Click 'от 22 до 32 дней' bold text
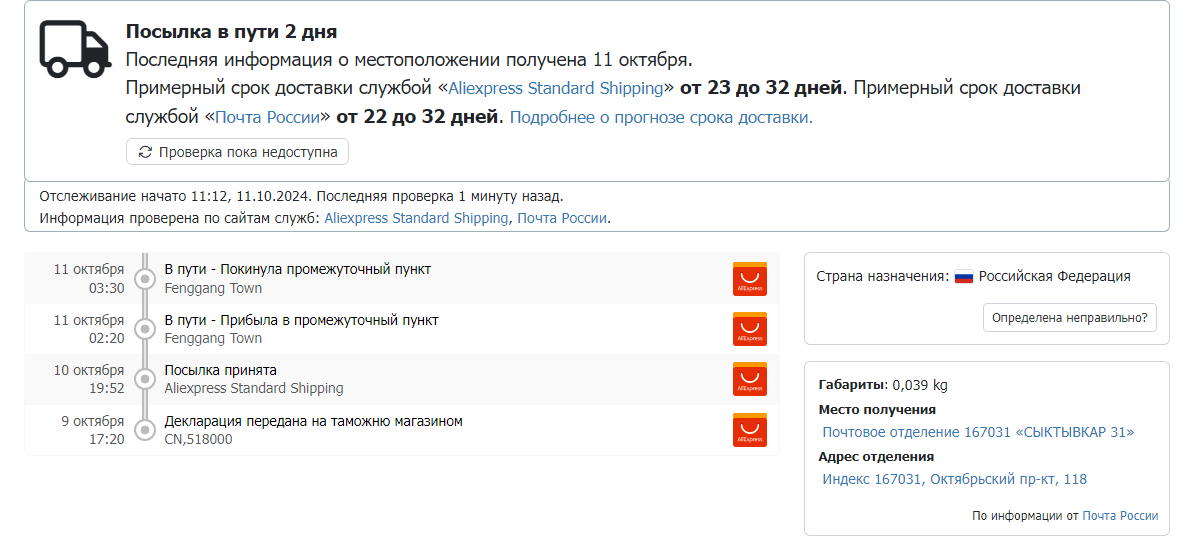The image size is (1193, 546). click(x=418, y=118)
